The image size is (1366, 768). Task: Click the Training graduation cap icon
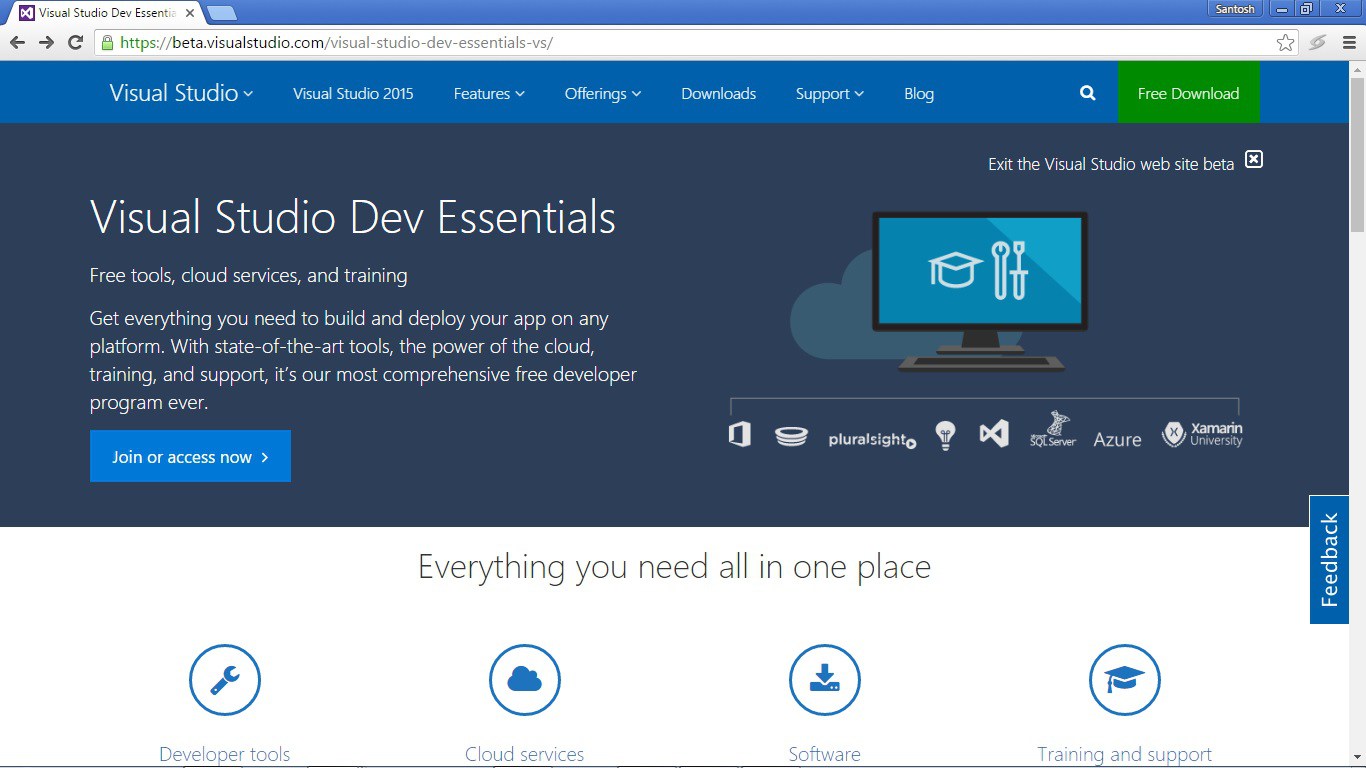1125,680
